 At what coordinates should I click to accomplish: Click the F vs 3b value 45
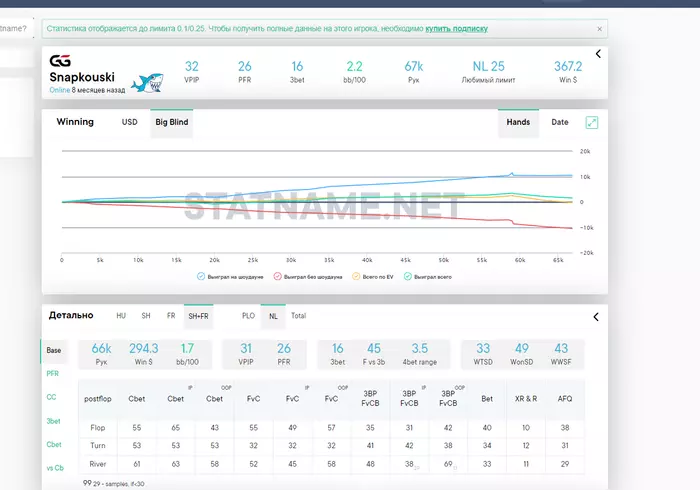click(x=374, y=349)
